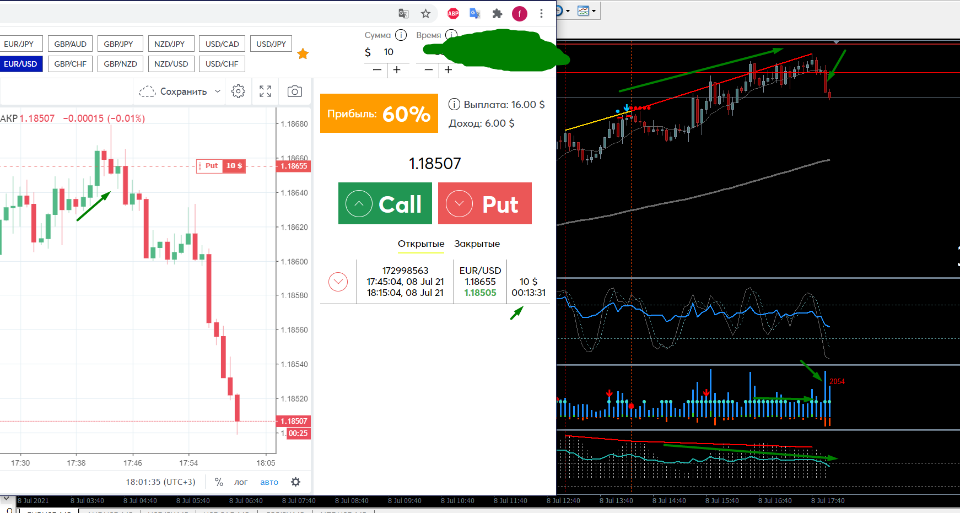Click the 1.18507 current price axis label

(294, 421)
